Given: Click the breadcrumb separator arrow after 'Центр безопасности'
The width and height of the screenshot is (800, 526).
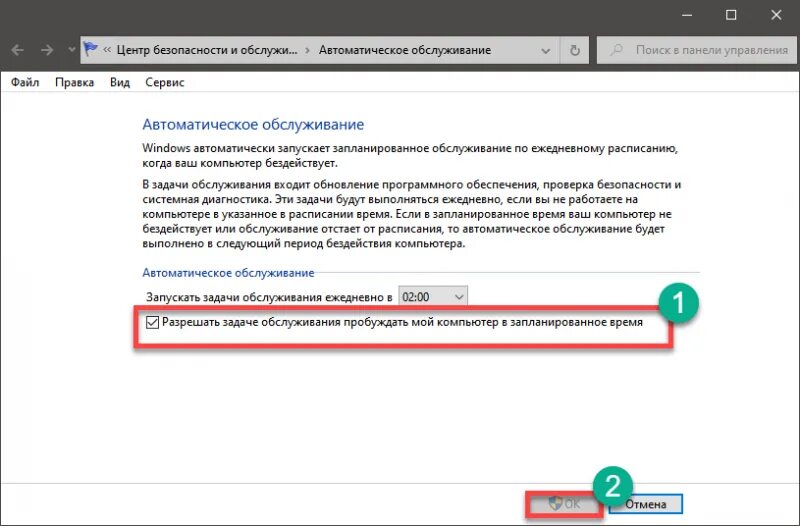Looking at the screenshot, I should coord(308,50).
